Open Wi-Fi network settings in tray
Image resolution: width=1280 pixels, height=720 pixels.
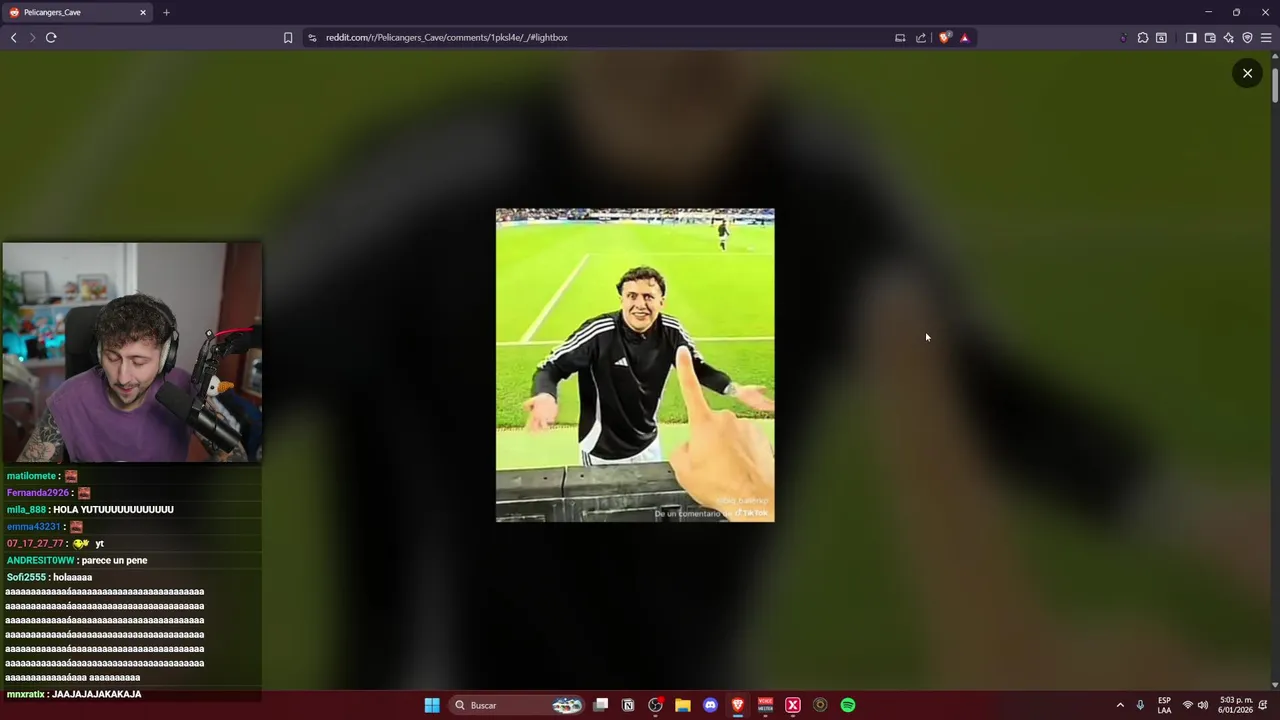[x=1188, y=705]
